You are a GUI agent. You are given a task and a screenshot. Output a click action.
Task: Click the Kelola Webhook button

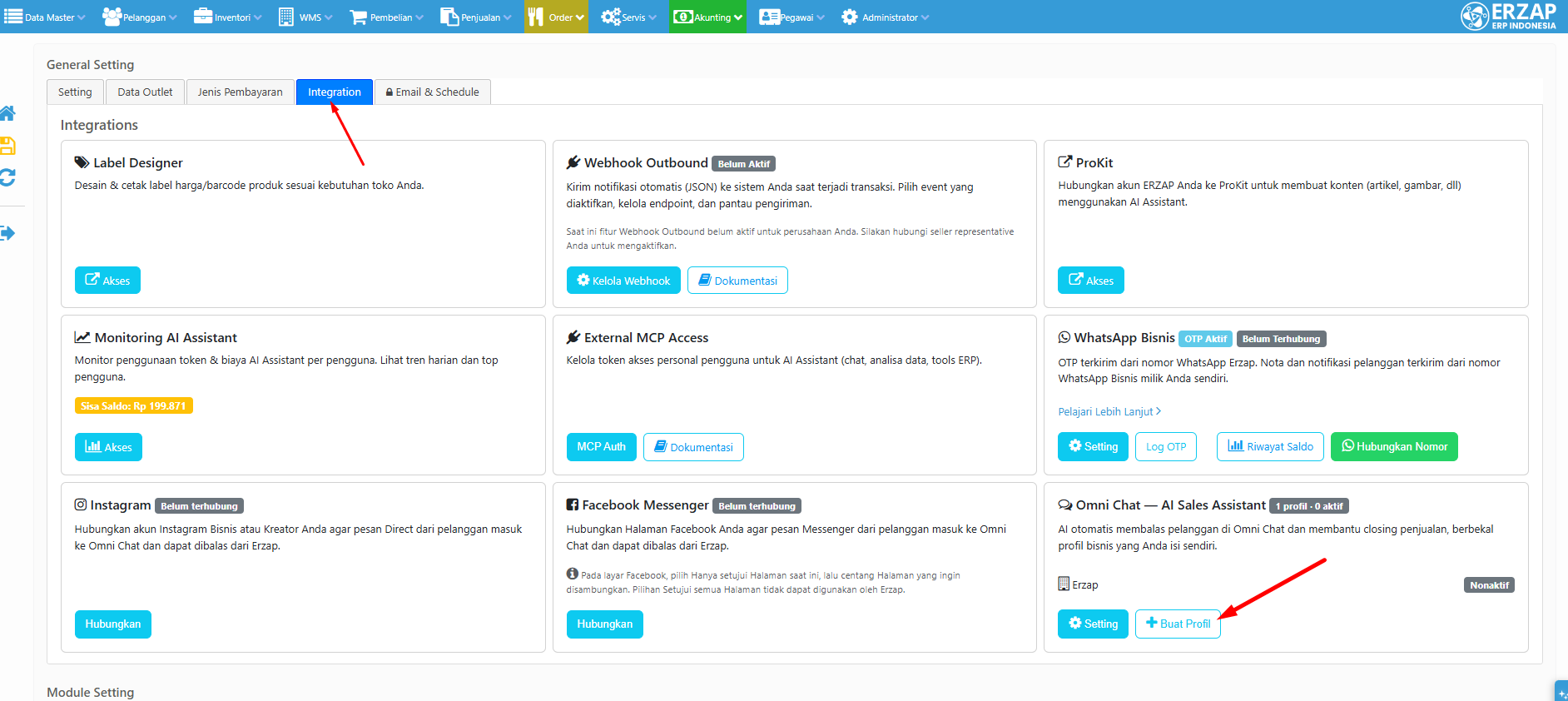(623, 281)
